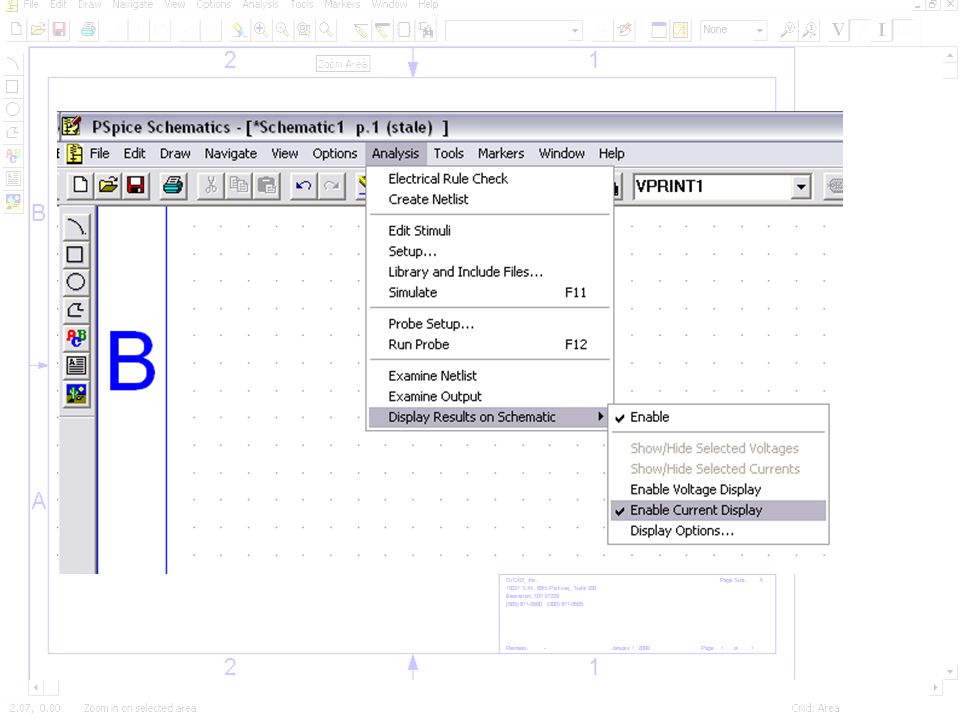The height and width of the screenshot is (720, 960).
Task: Click the Draw Block icon in faded toolbar
Action: tap(404, 29)
